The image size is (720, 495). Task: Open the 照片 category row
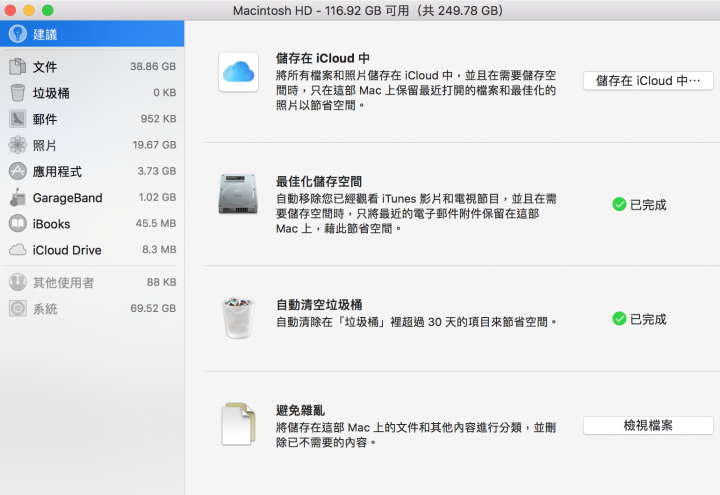92,145
